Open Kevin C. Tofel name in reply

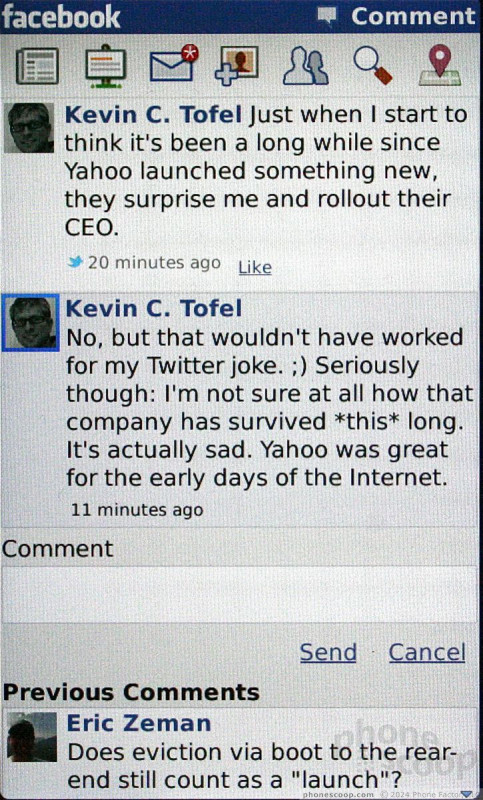(154, 308)
